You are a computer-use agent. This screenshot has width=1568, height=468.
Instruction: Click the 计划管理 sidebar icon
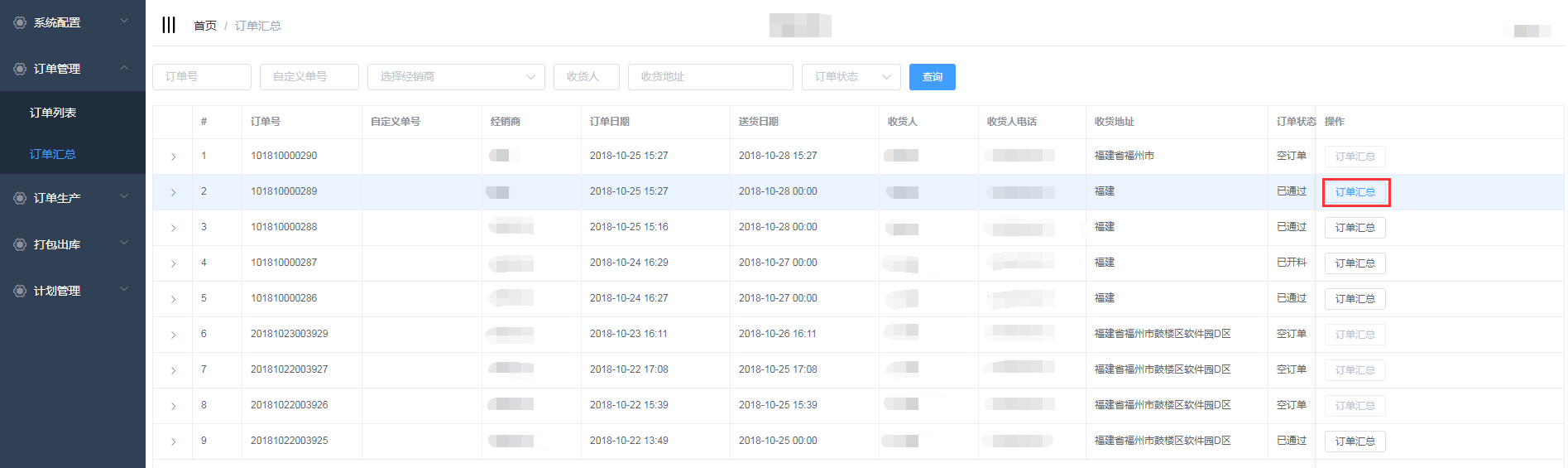pos(20,291)
